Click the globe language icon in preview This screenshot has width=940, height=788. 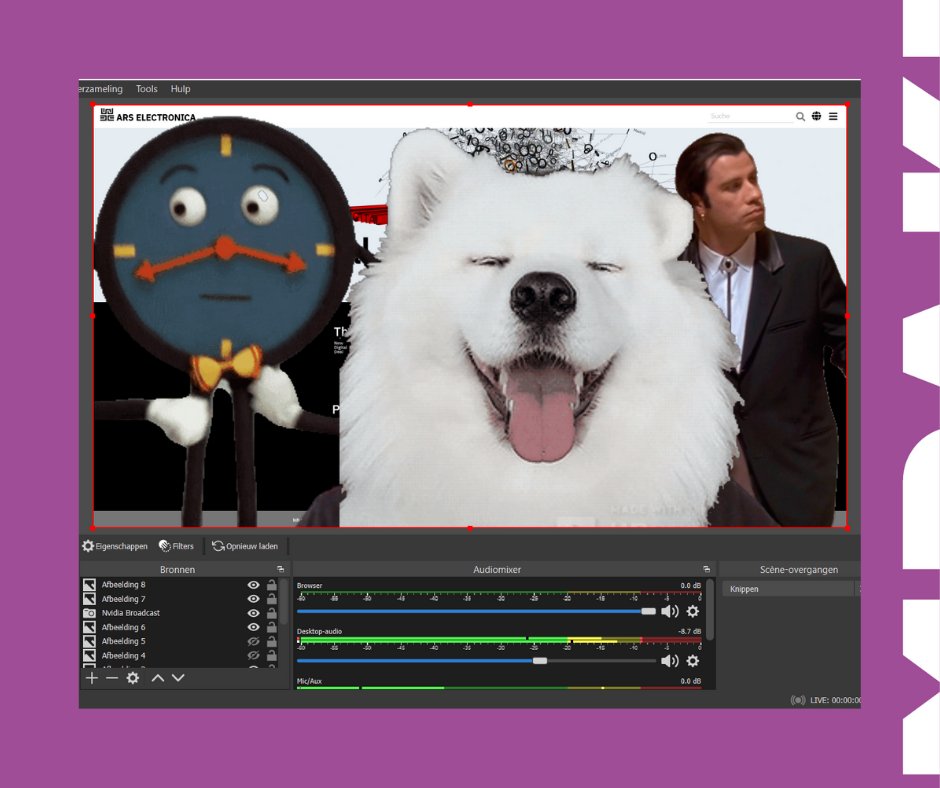pos(817,116)
